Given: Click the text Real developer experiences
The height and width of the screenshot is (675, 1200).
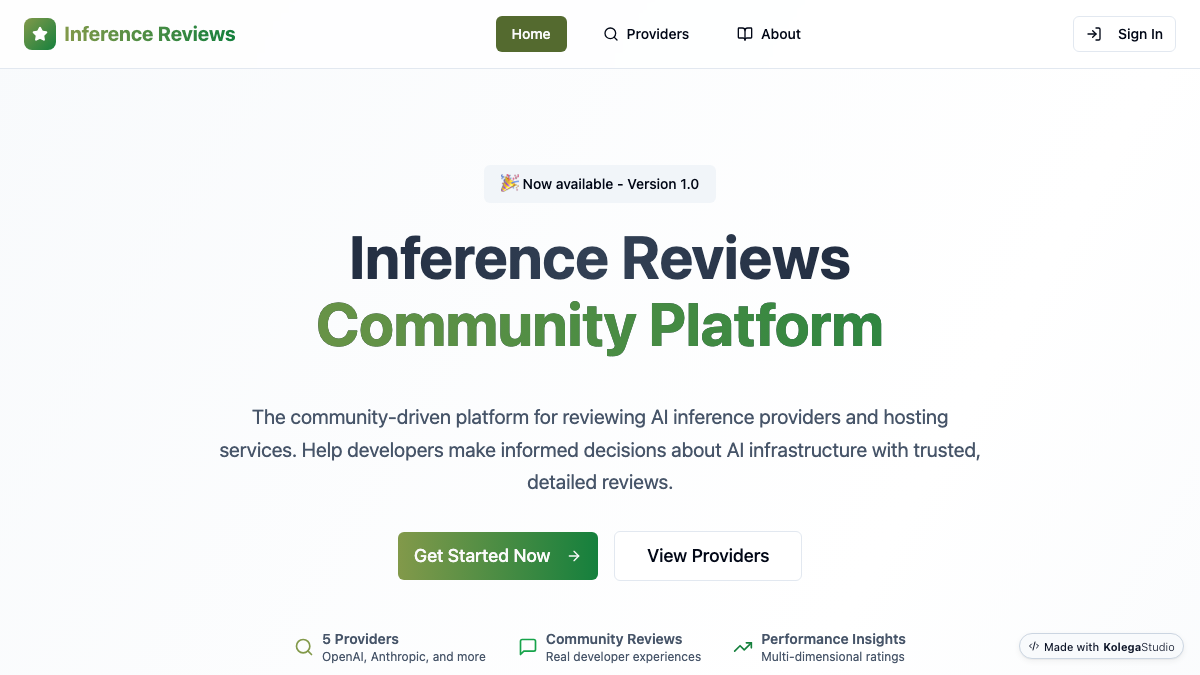Looking at the screenshot, I should 623,657.
